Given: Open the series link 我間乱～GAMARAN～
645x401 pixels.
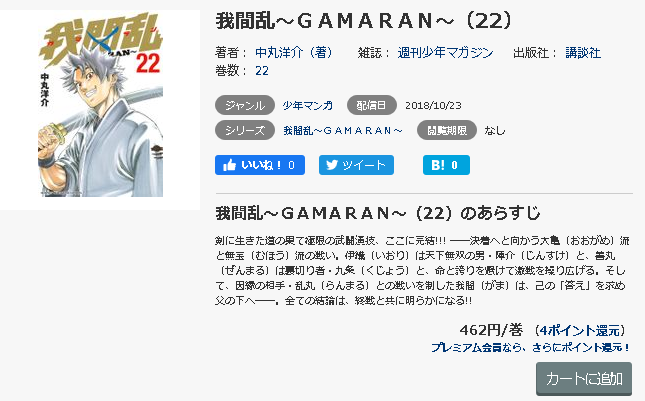Looking at the screenshot, I should (343, 131).
